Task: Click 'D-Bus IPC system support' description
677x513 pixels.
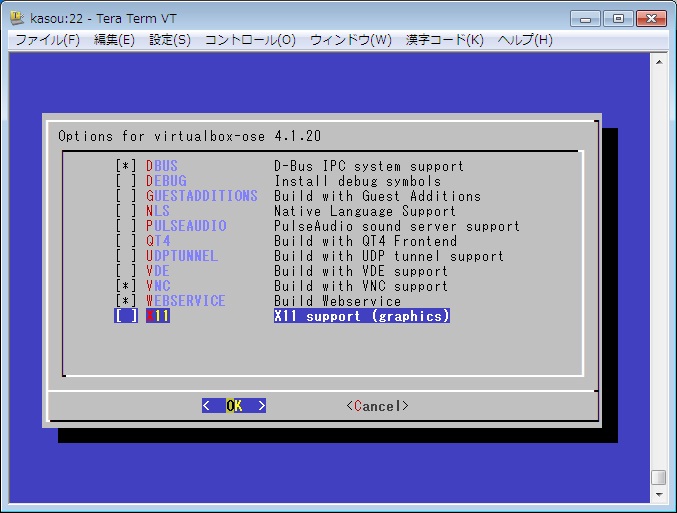Action: 369,166
